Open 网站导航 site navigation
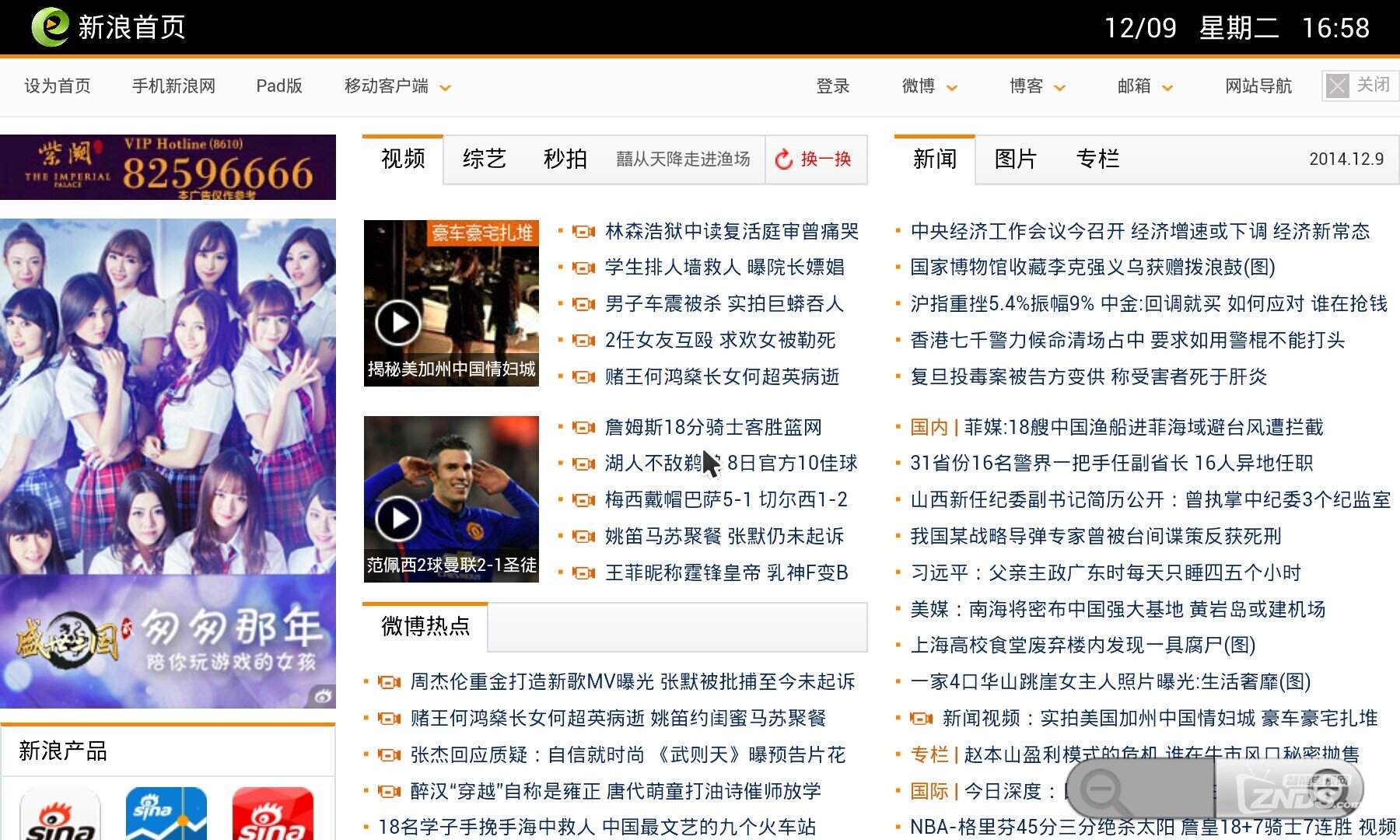The height and width of the screenshot is (840, 1400). point(1258,86)
